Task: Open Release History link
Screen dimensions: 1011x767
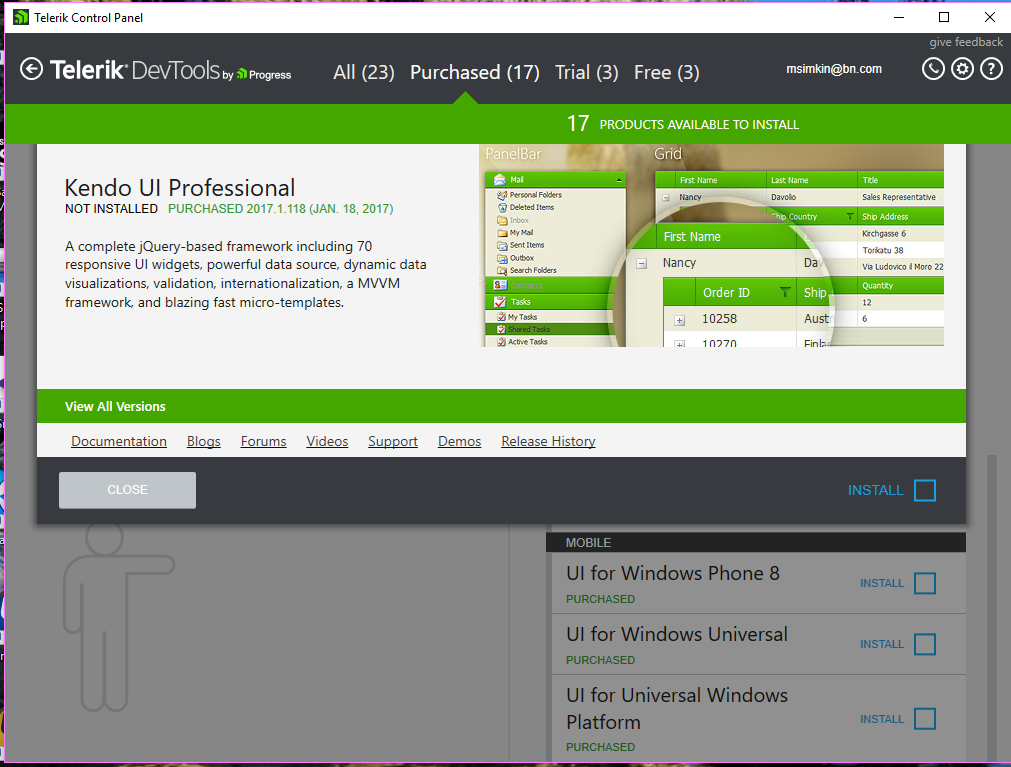Action: point(548,442)
